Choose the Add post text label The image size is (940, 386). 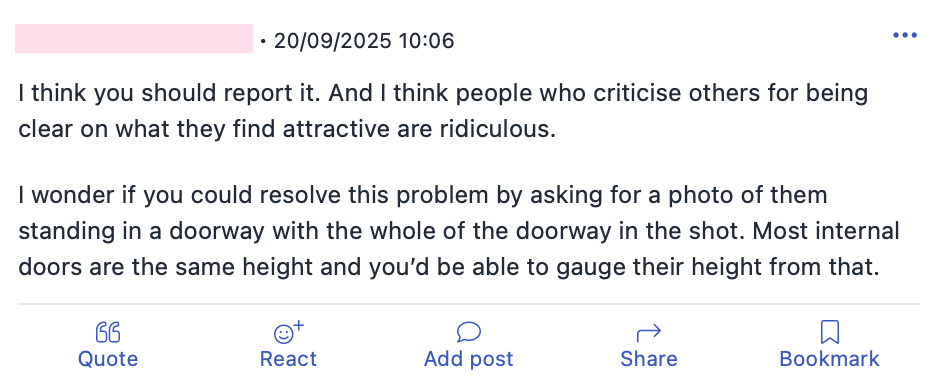tap(469, 359)
